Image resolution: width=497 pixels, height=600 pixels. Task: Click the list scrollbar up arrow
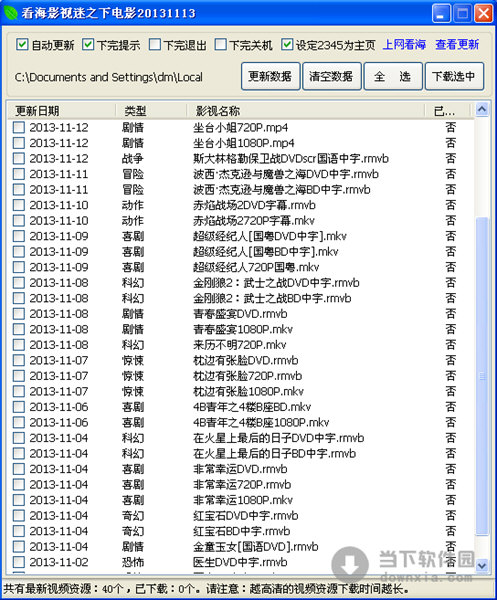tap(482, 110)
